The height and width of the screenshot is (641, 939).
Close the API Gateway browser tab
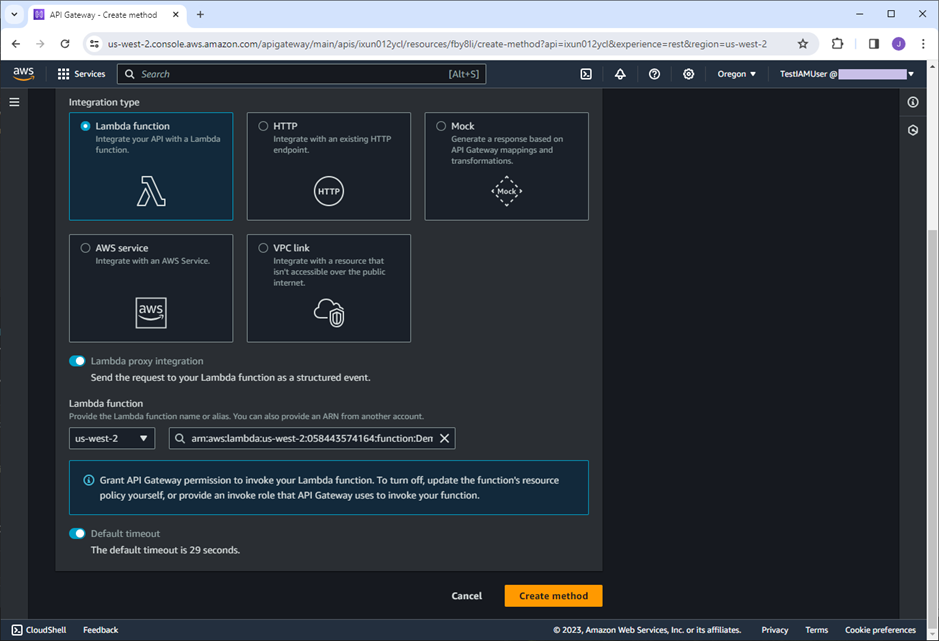tap(175, 14)
